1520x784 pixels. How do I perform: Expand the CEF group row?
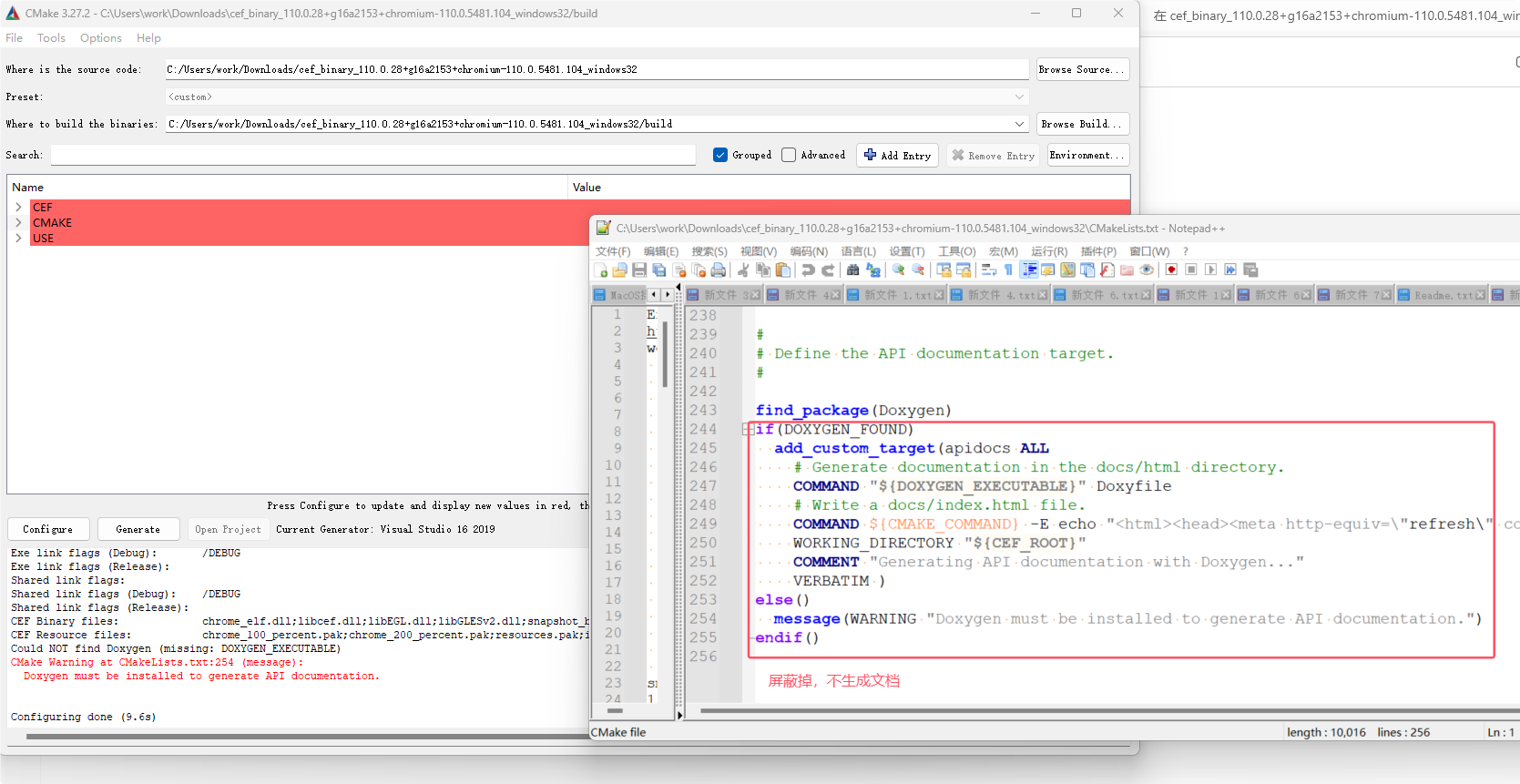pos(18,208)
